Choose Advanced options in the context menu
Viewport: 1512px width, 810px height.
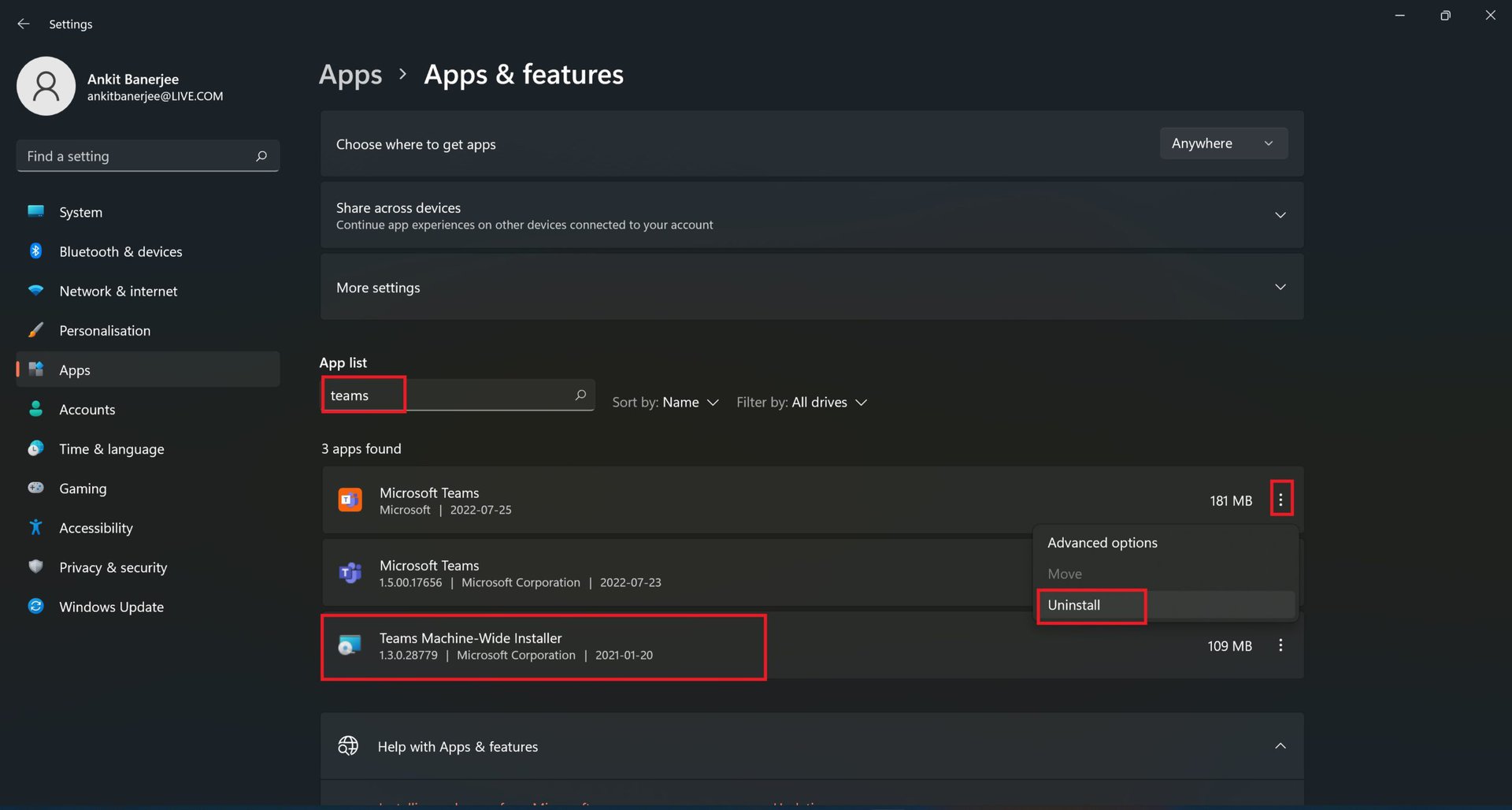(x=1102, y=543)
